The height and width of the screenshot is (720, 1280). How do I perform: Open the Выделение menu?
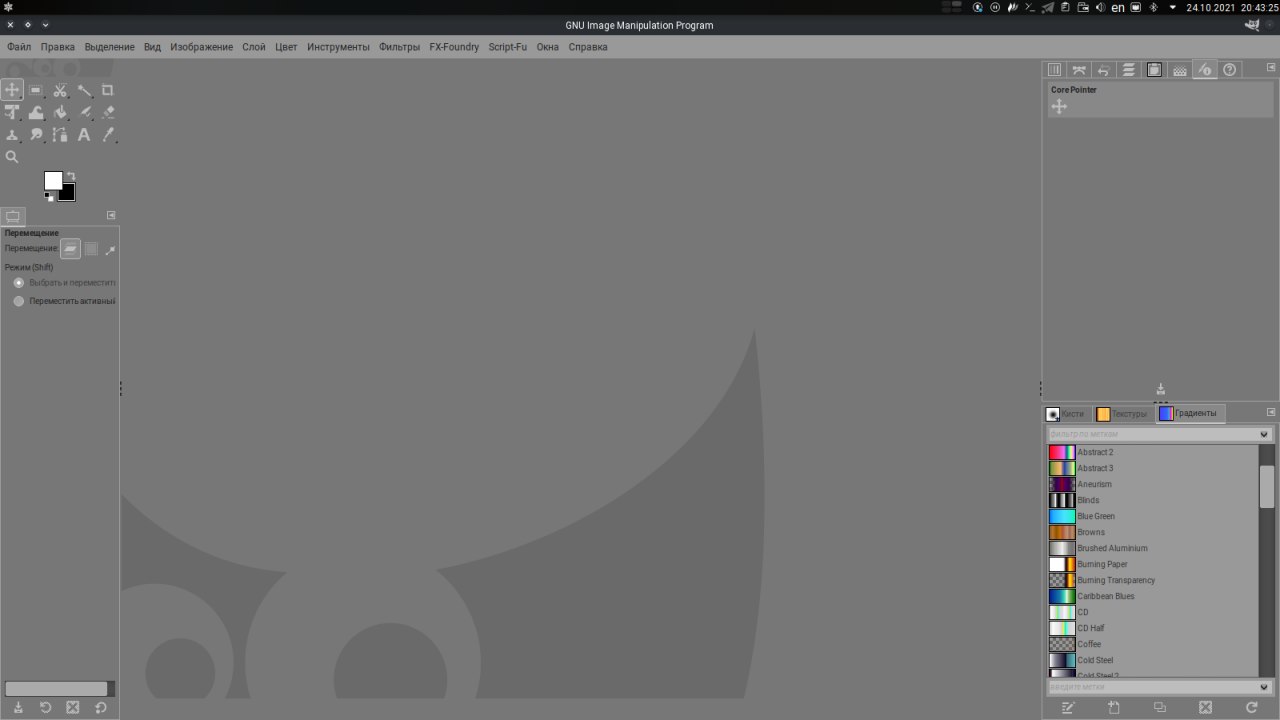click(110, 47)
